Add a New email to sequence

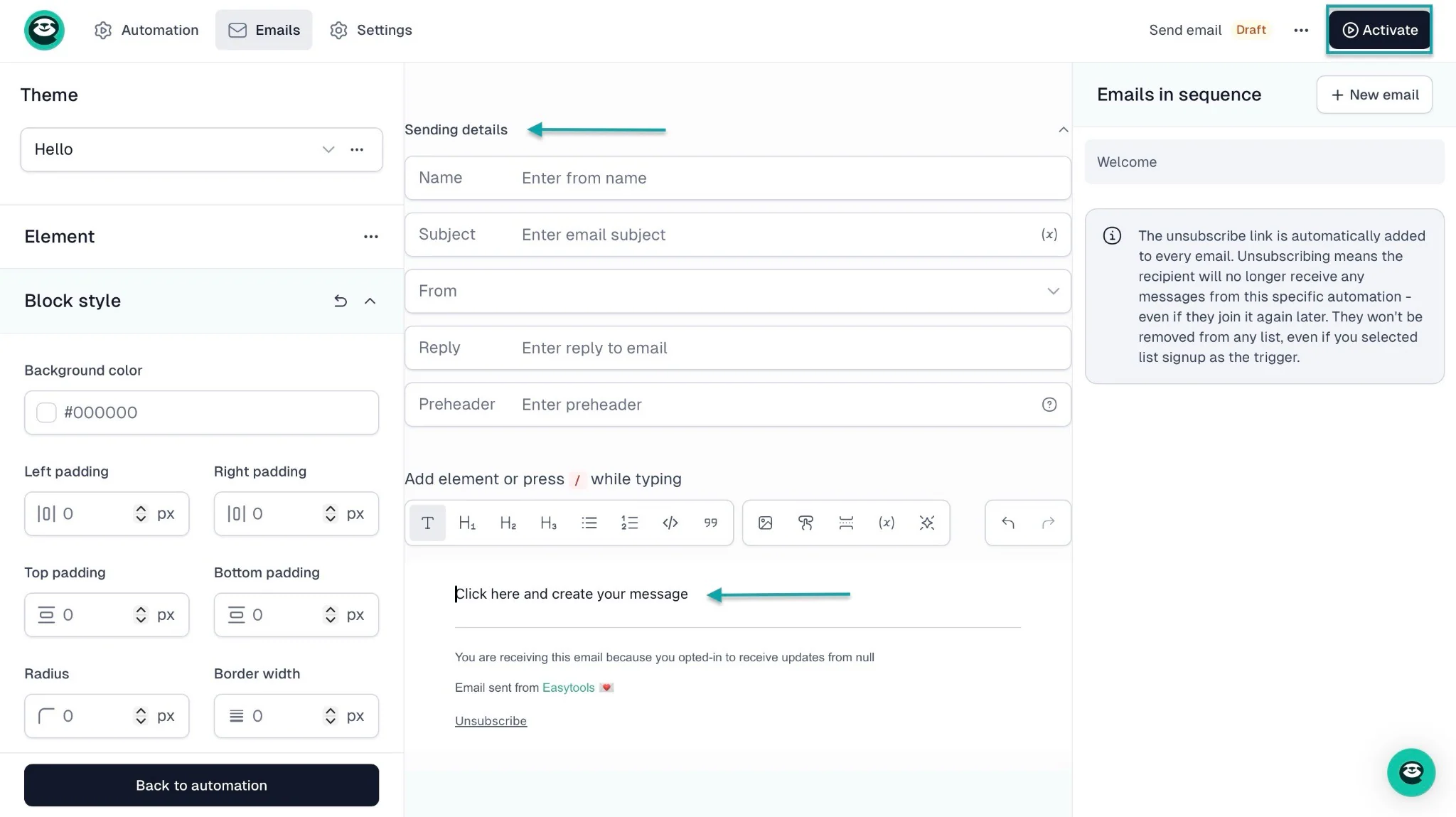pyautogui.click(x=1374, y=95)
